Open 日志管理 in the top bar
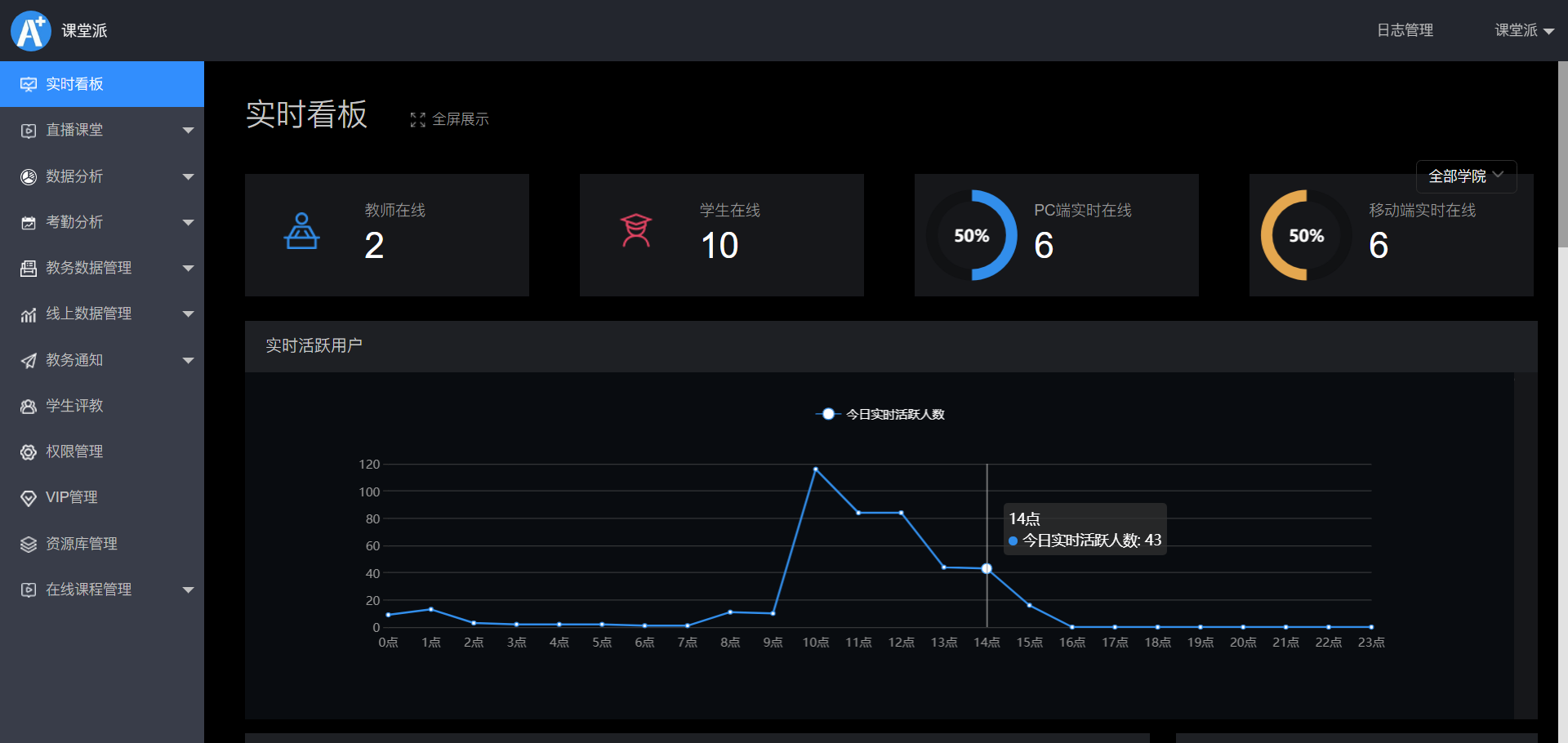Image resolution: width=1568 pixels, height=743 pixels. point(1405,31)
